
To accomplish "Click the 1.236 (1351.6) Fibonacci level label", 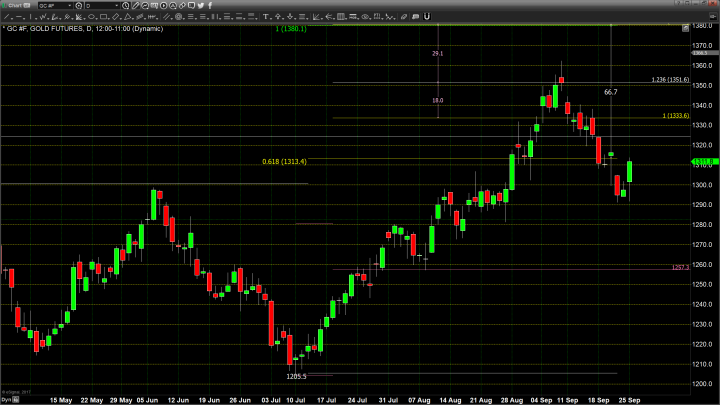I will coord(670,80).
